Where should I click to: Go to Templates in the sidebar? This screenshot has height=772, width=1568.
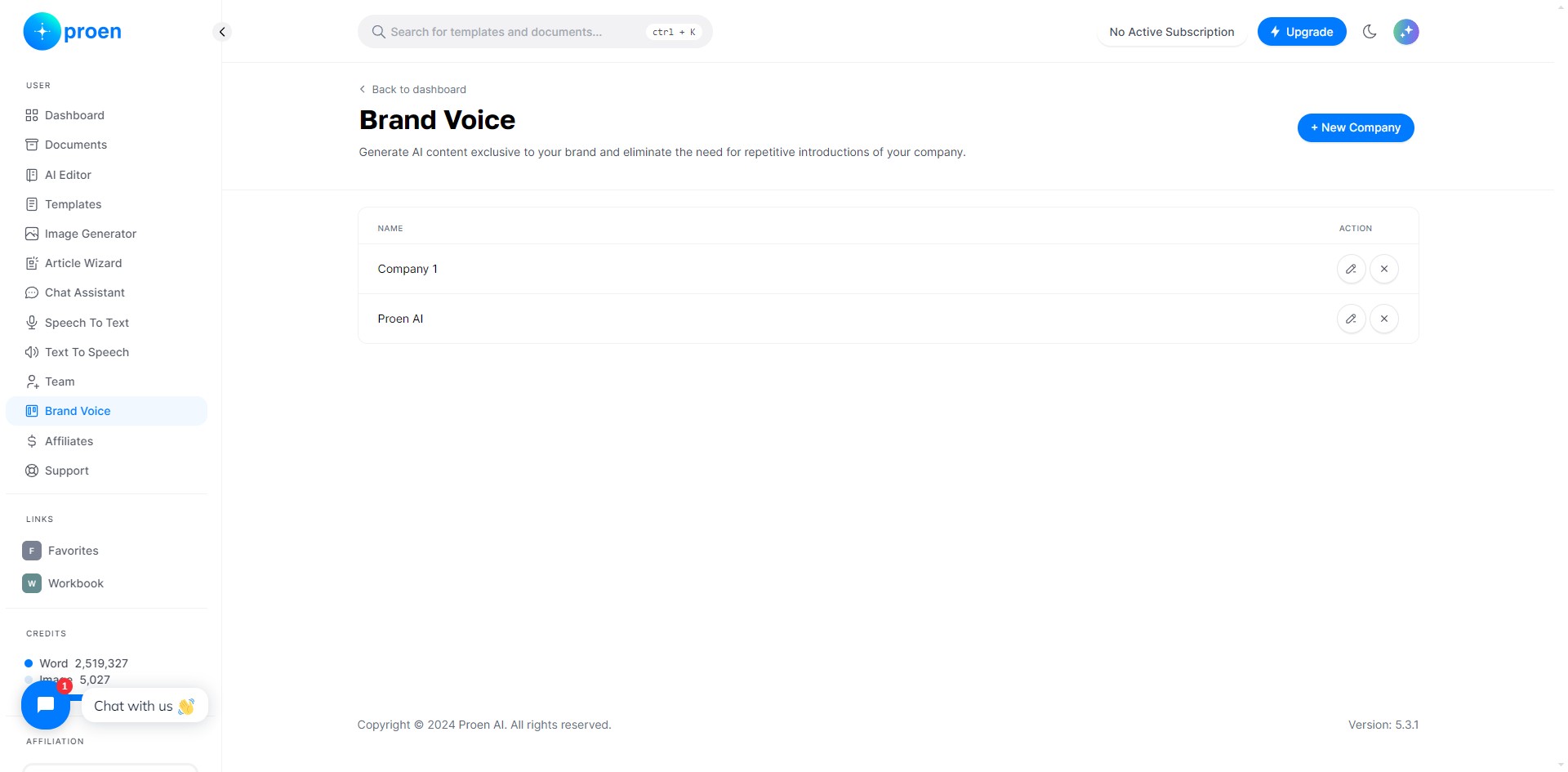(x=107, y=204)
